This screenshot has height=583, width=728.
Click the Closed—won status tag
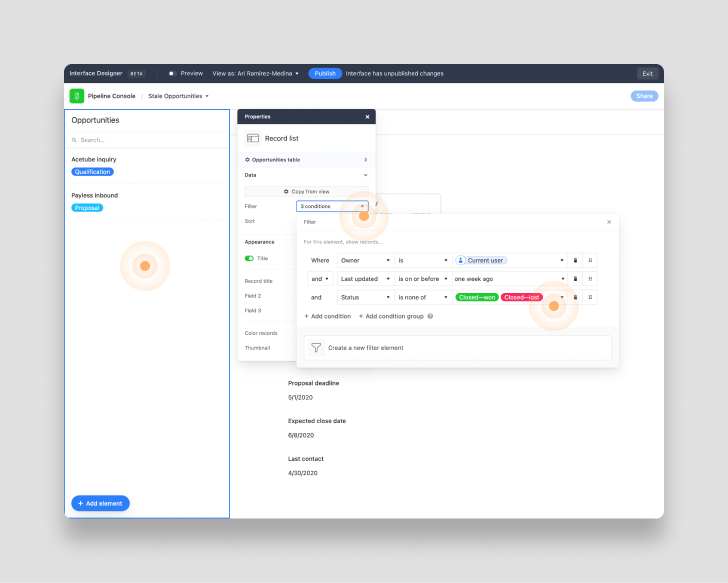pyautogui.click(x=477, y=298)
